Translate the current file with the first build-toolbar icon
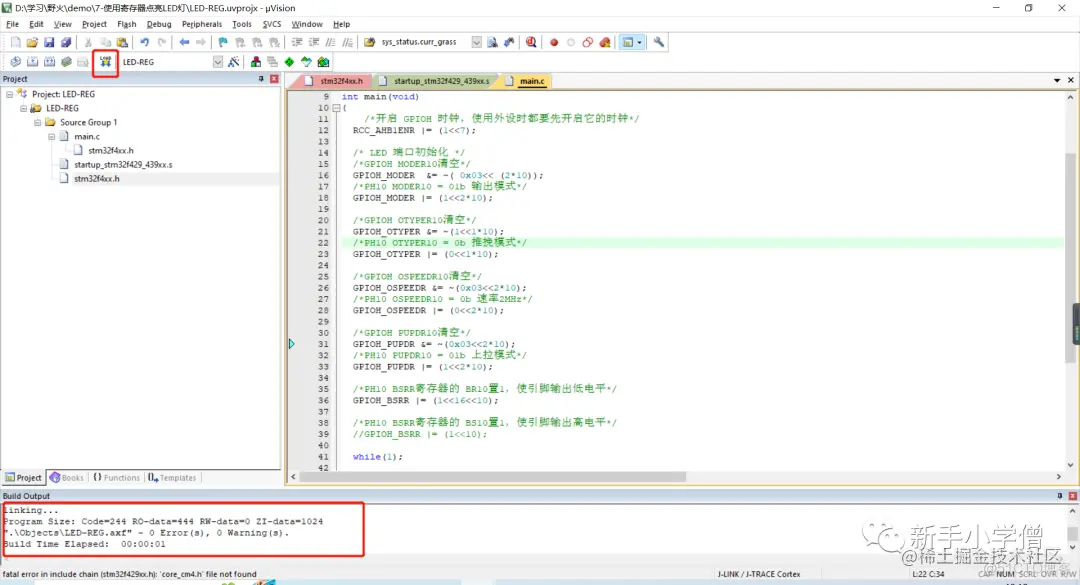Viewport: 1080px width, 585px height. click(x=15, y=61)
